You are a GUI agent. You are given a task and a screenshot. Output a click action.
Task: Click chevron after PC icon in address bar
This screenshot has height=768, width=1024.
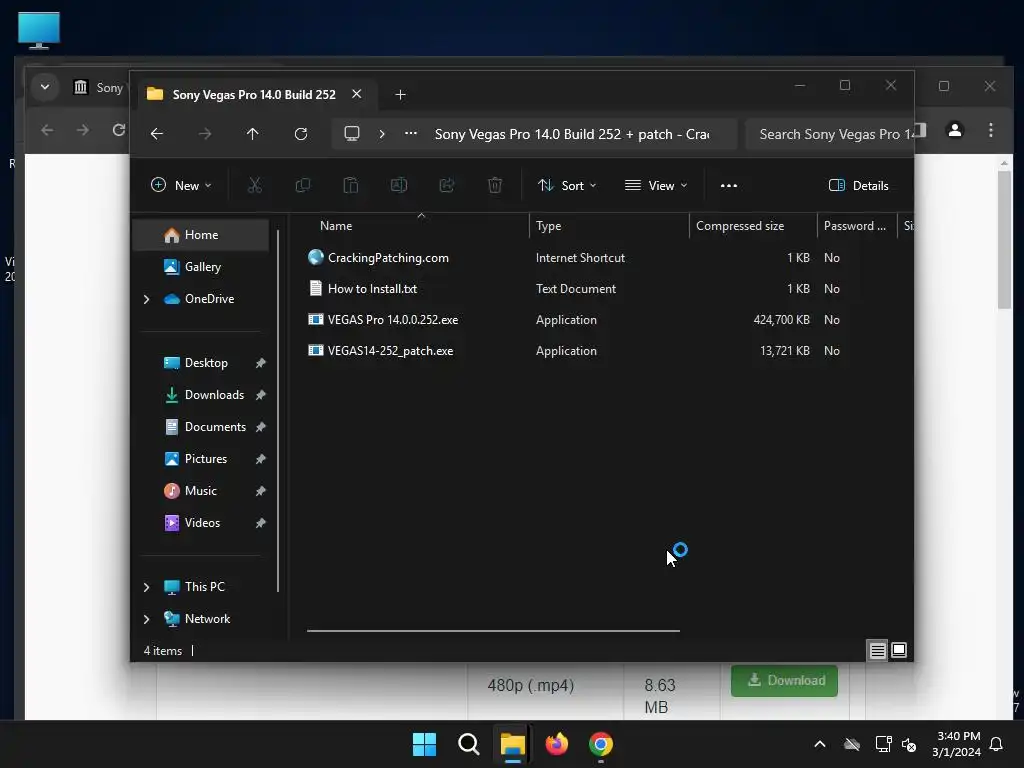tap(382, 134)
